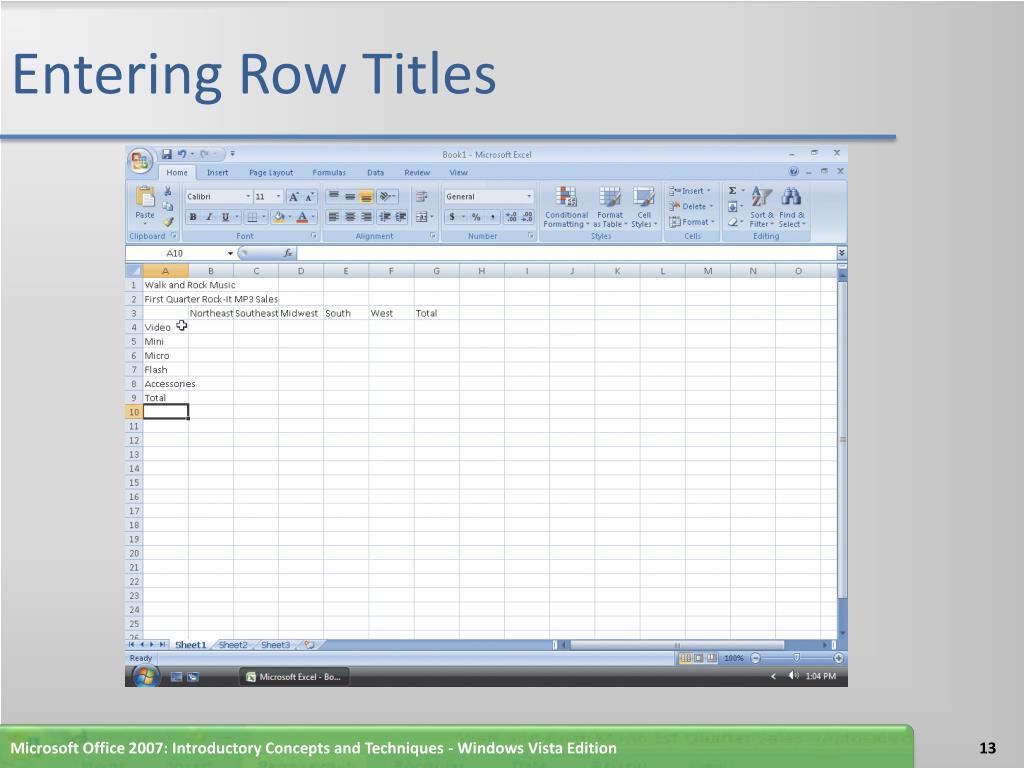This screenshot has width=1024, height=768.
Task: Open the General number format dropdown
Action: pyautogui.click(x=529, y=197)
